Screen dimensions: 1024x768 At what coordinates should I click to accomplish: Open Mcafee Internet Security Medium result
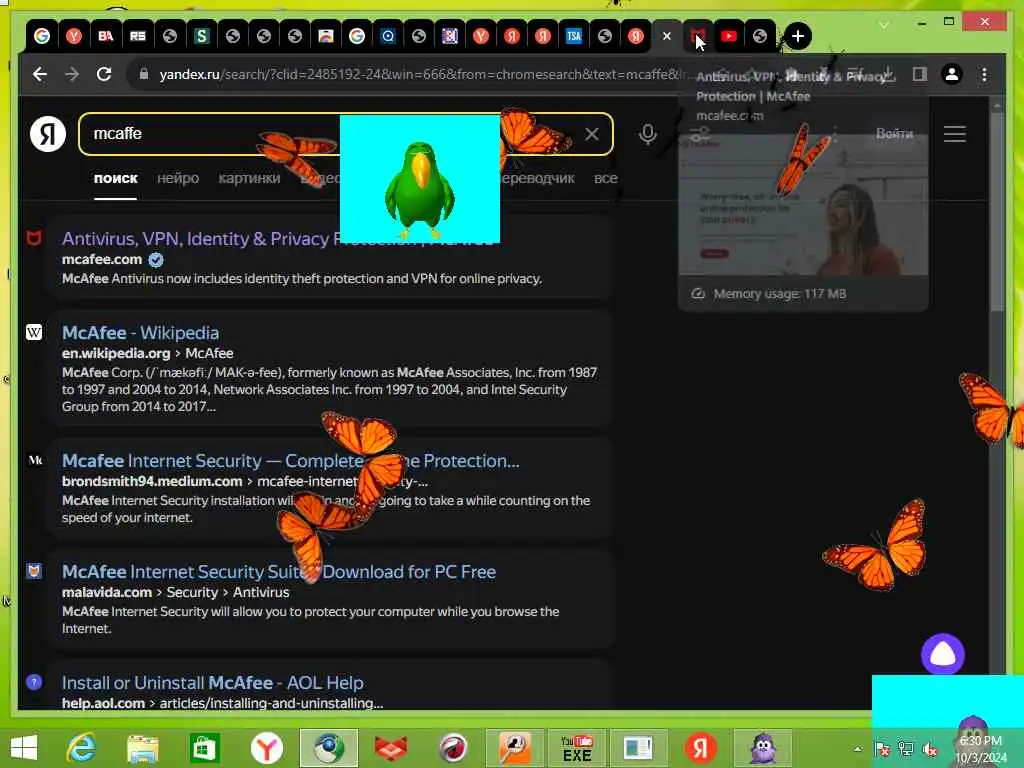291,460
